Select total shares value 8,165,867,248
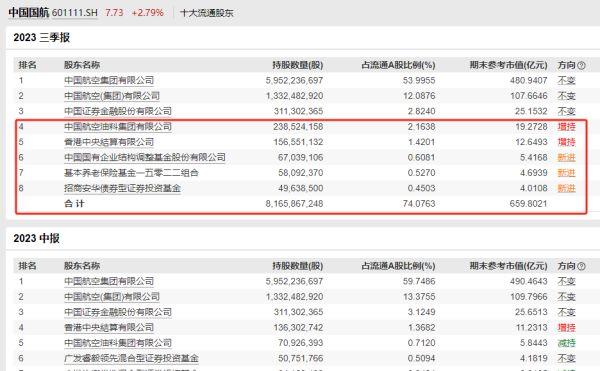Viewport: 600px width, 371px height. [x=294, y=204]
